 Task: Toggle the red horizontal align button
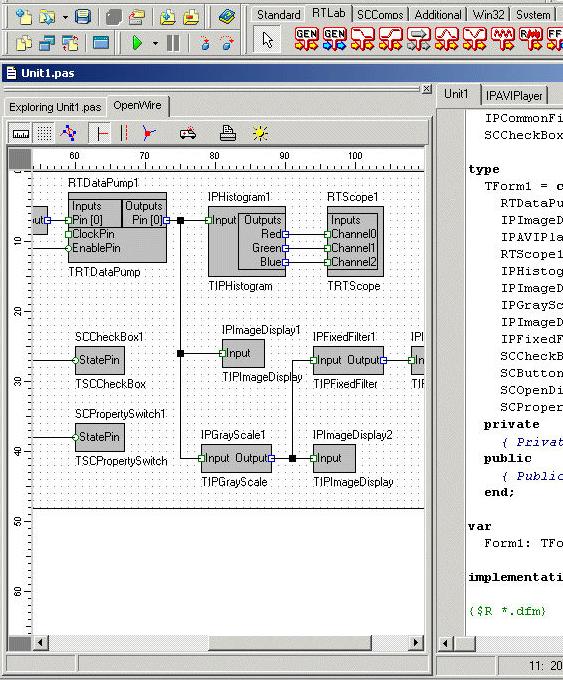pos(100,133)
